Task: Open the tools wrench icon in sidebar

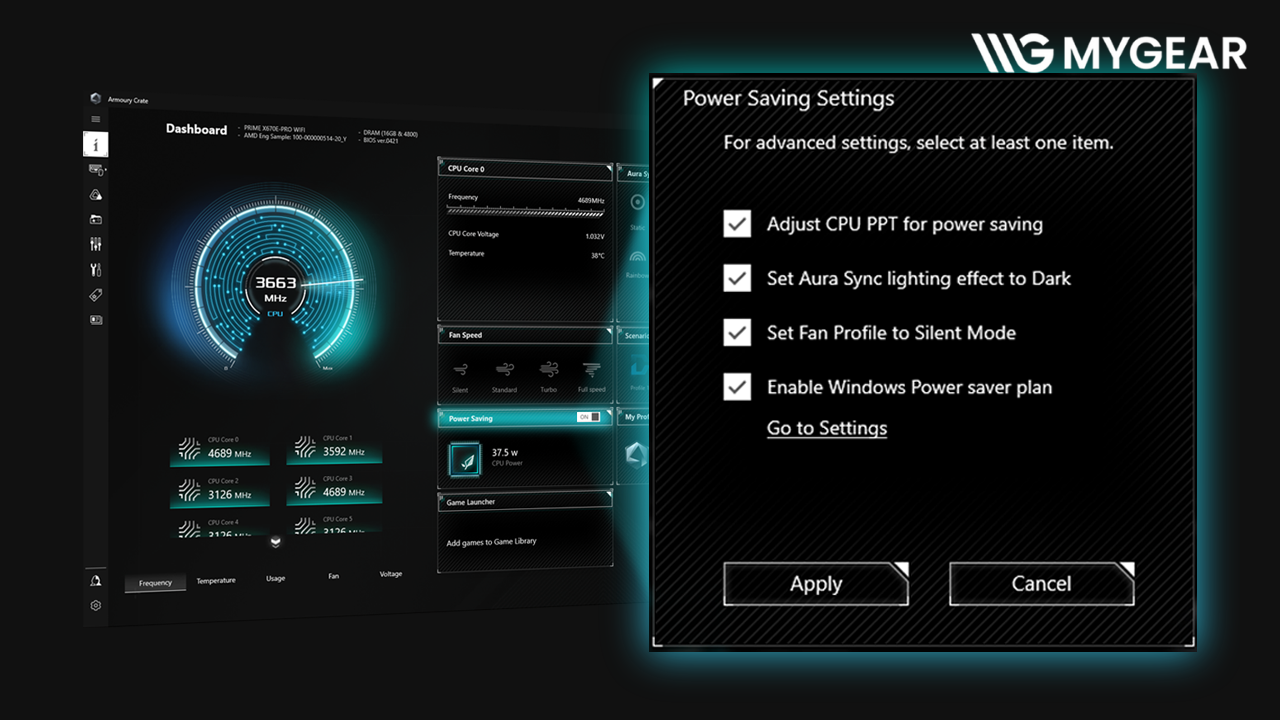Action: pyautogui.click(x=96, y=269)
